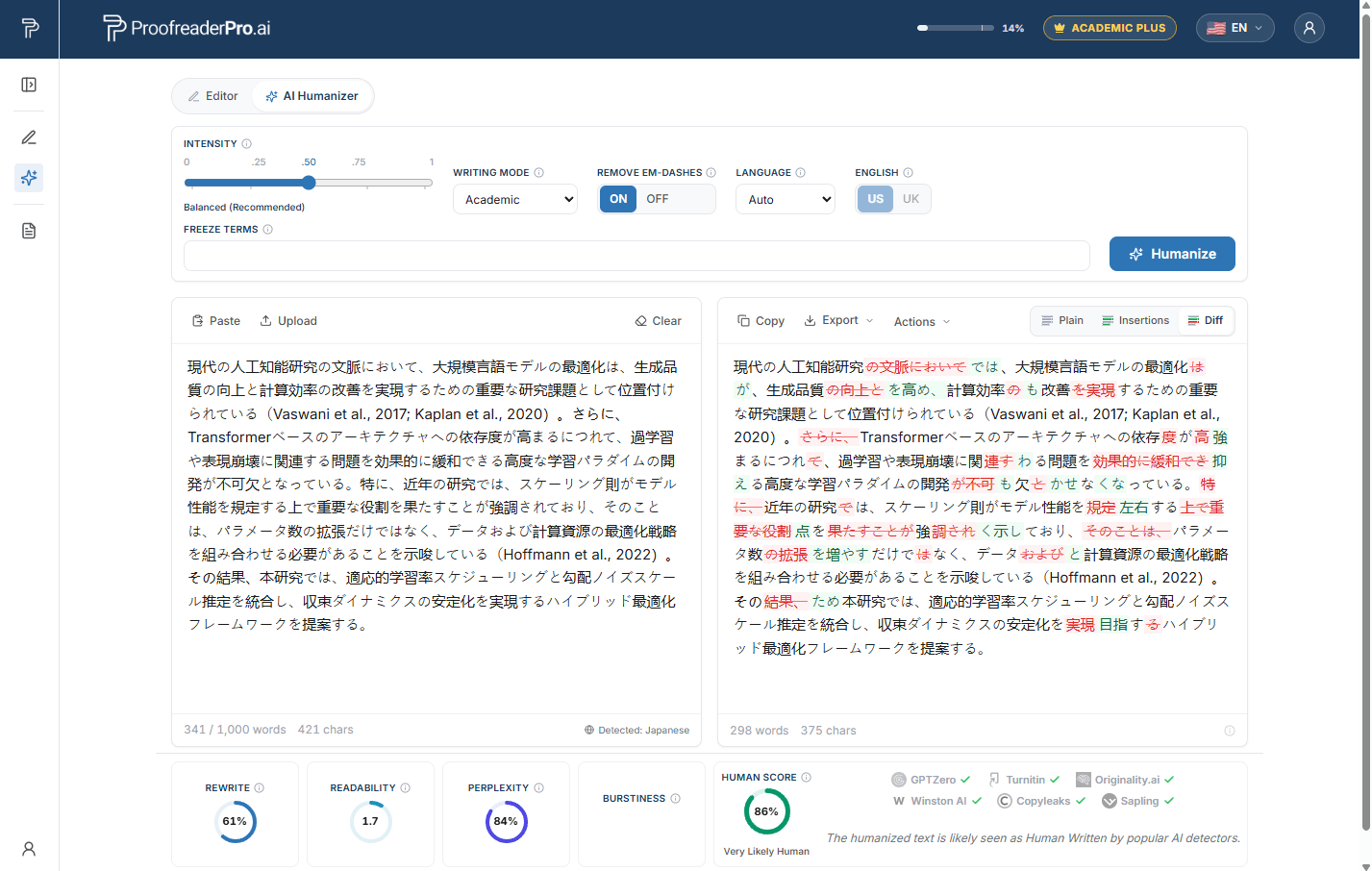1372x871 pixels.
Task: Click the GPTZero detector icon
Action: click(x=899, y=780)
